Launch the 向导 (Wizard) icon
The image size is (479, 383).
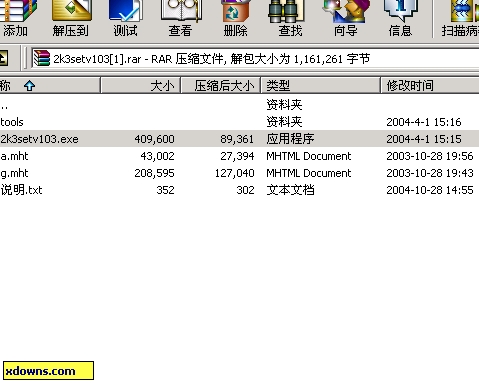coord(346,17)
